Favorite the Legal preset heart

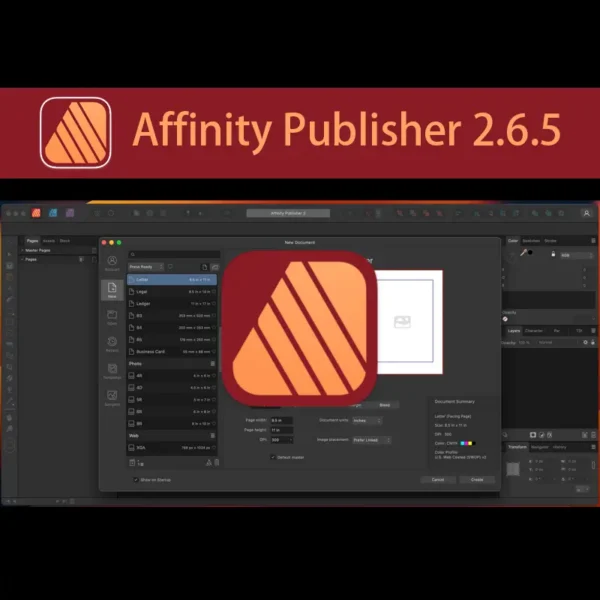pos(214,292)
